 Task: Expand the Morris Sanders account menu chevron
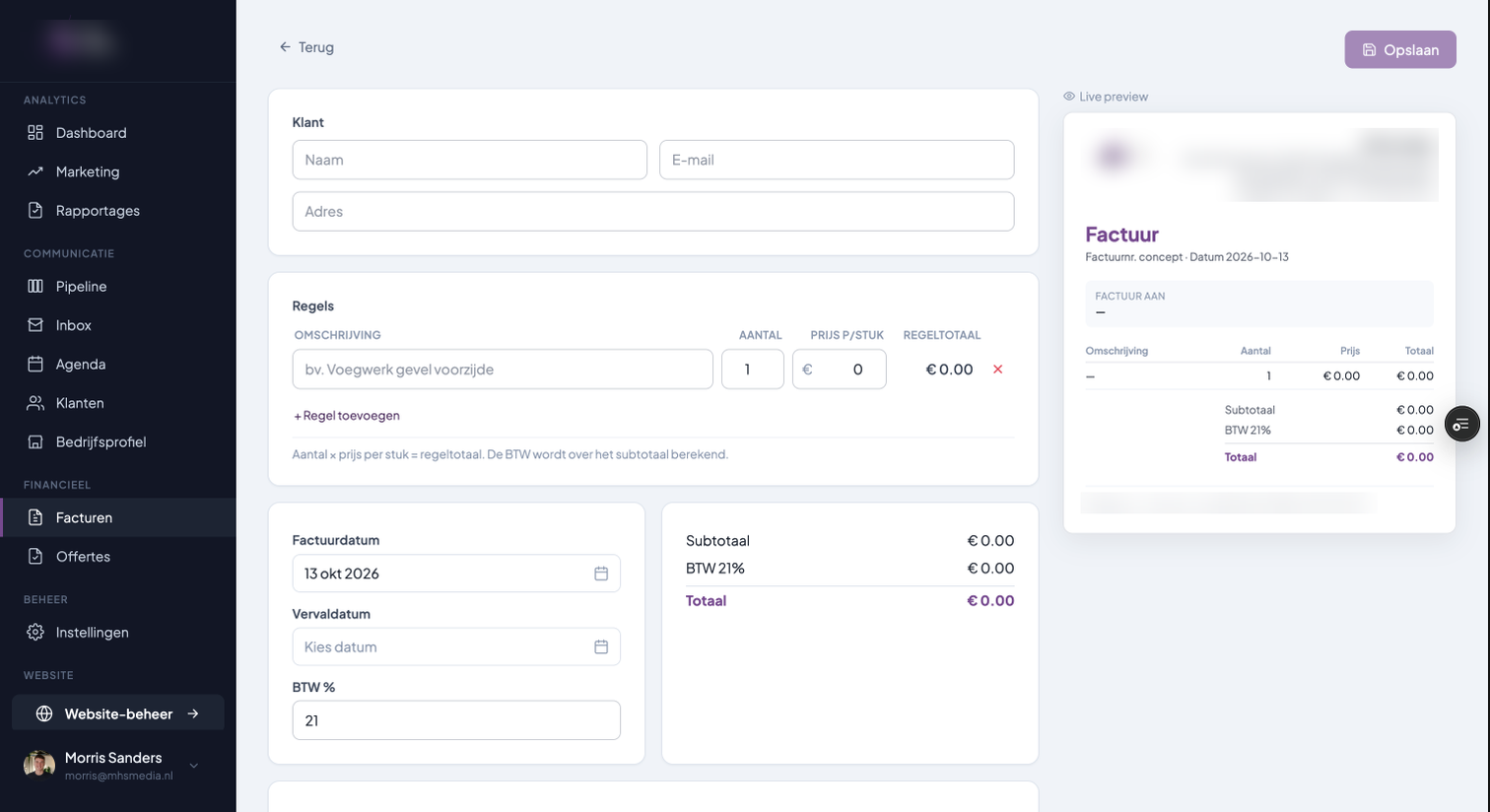[194, 766]
